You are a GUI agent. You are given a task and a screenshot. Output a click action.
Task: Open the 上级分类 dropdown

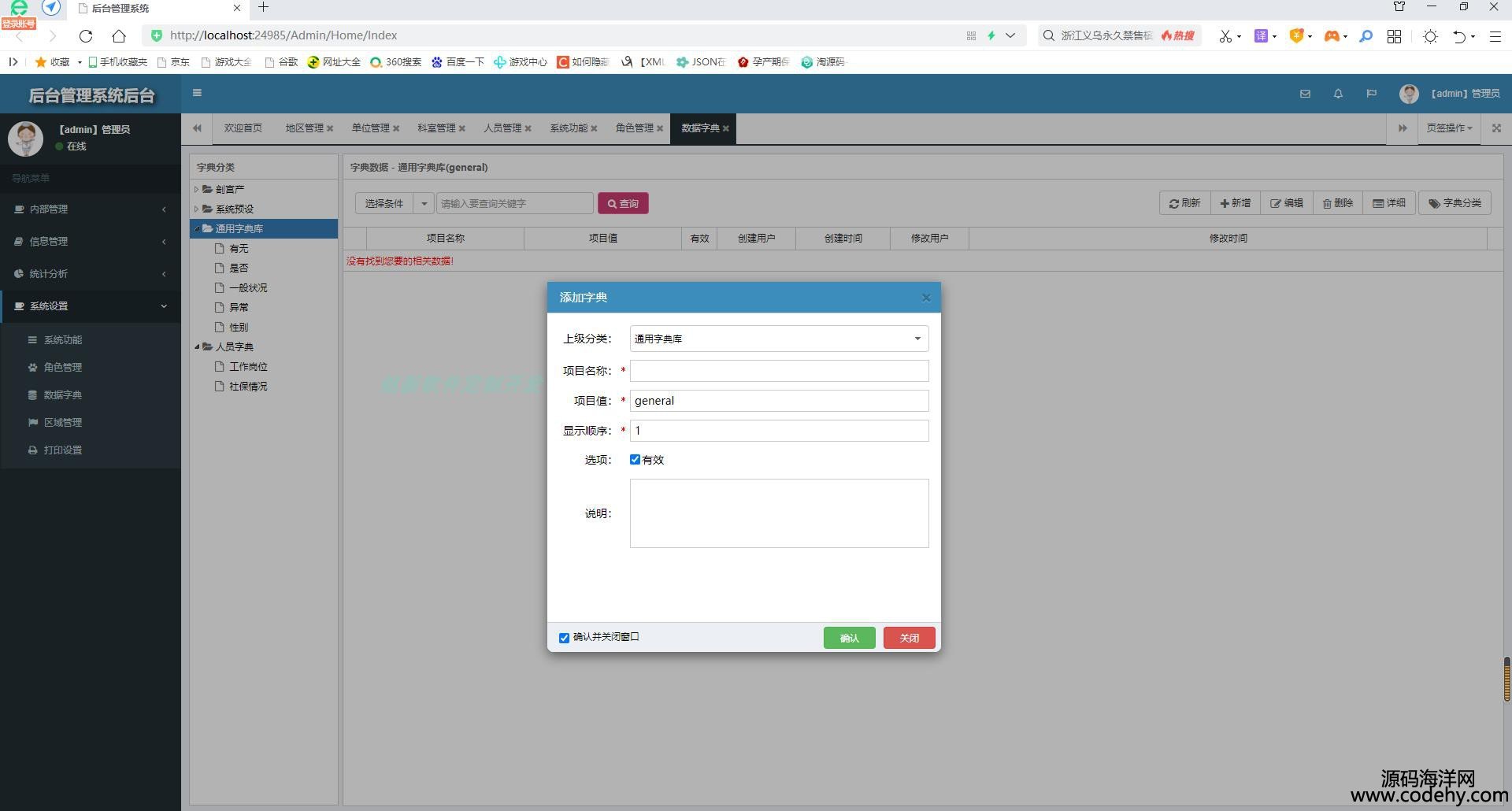778,339
